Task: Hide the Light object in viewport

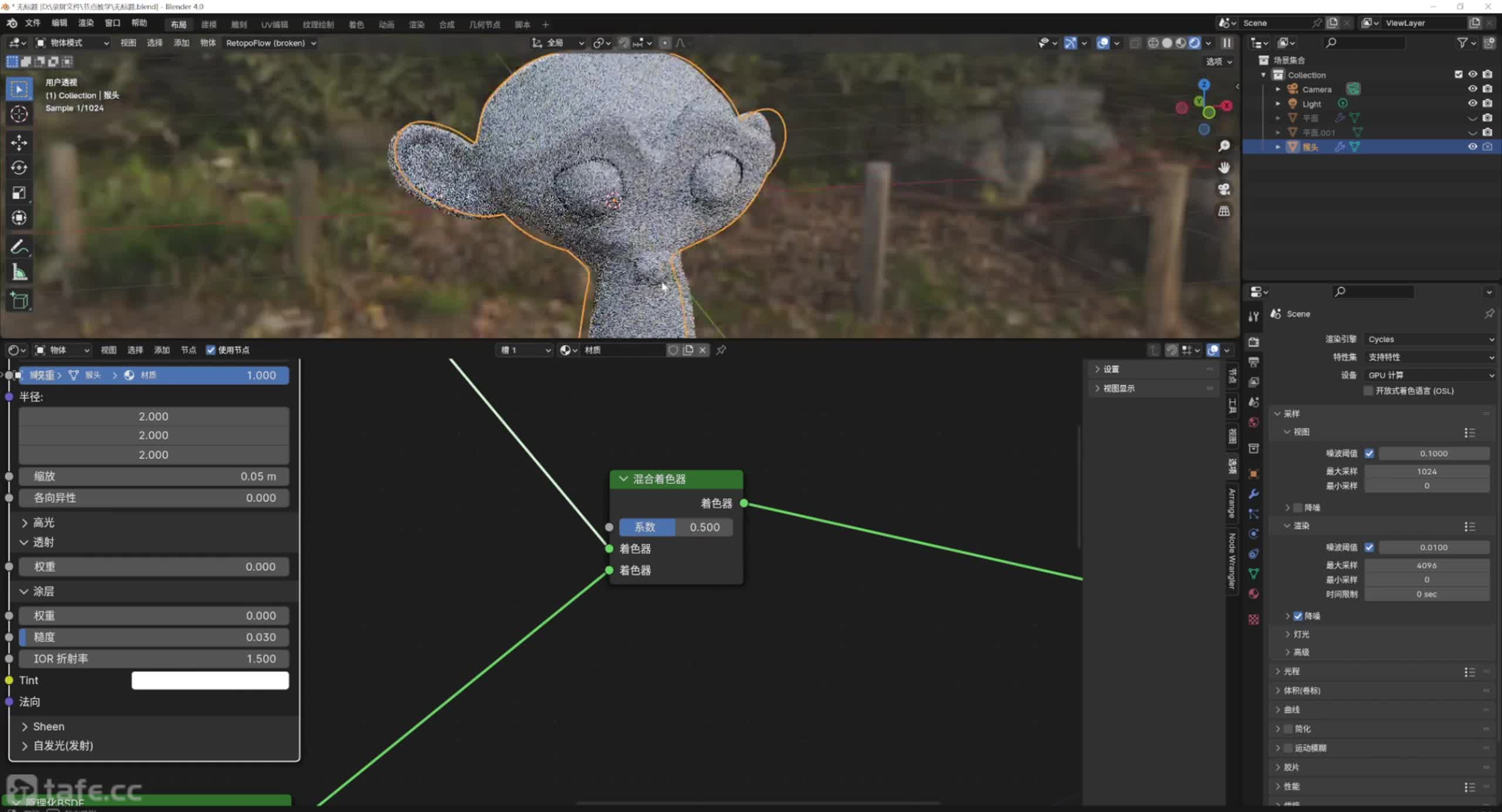Action: click(x=1472, y=103)
